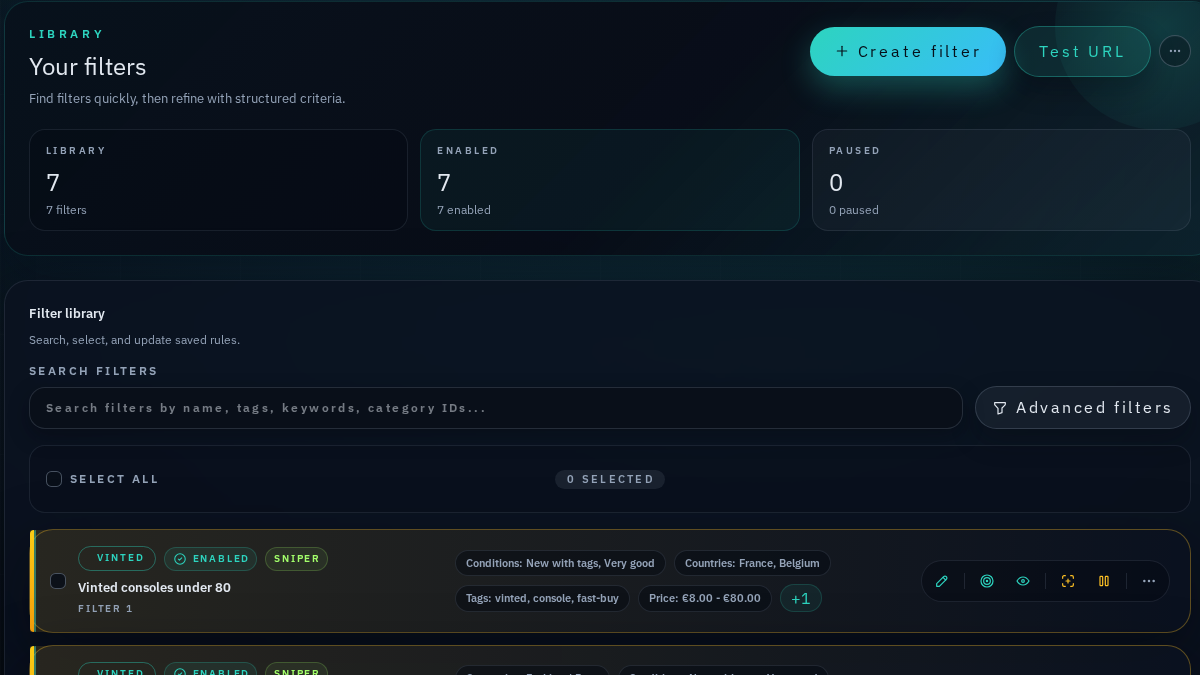1200x675 pixels.
Task: Click the Filter library heading
Action: [67, 313]
